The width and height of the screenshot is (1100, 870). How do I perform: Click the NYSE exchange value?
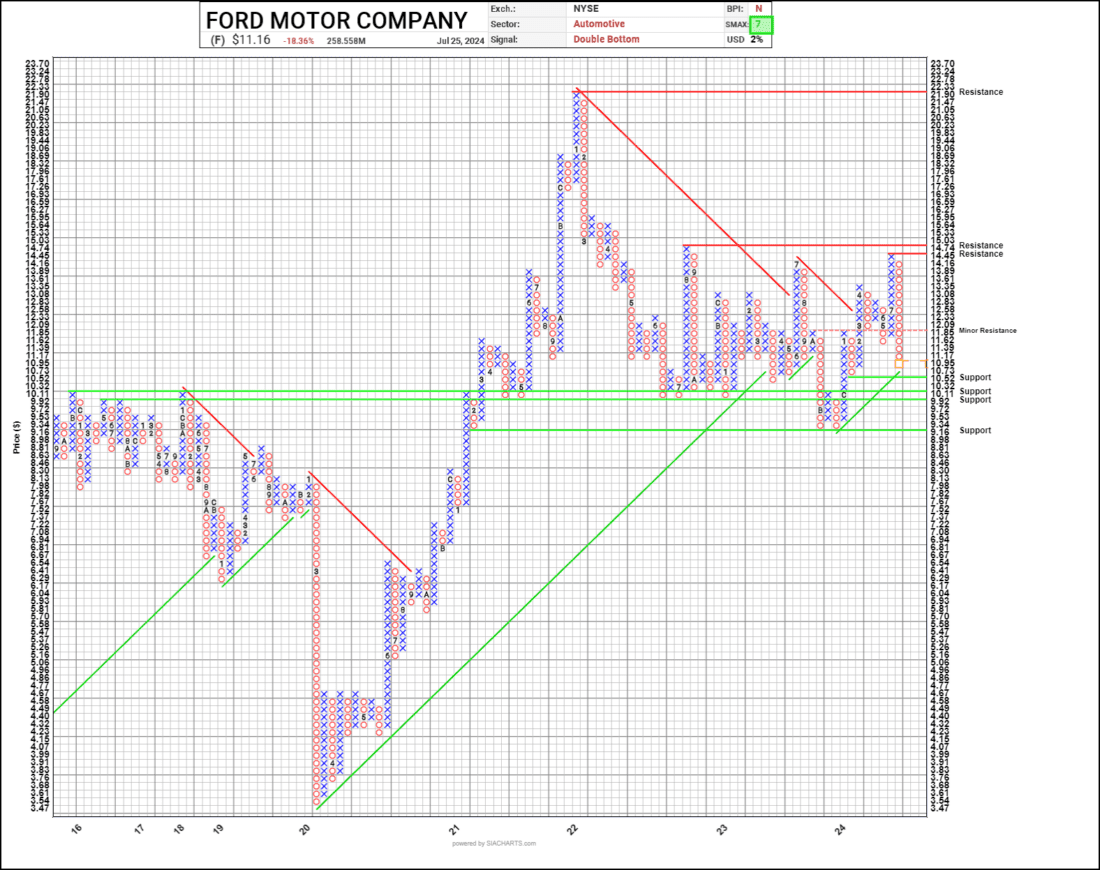coord(587,7)
